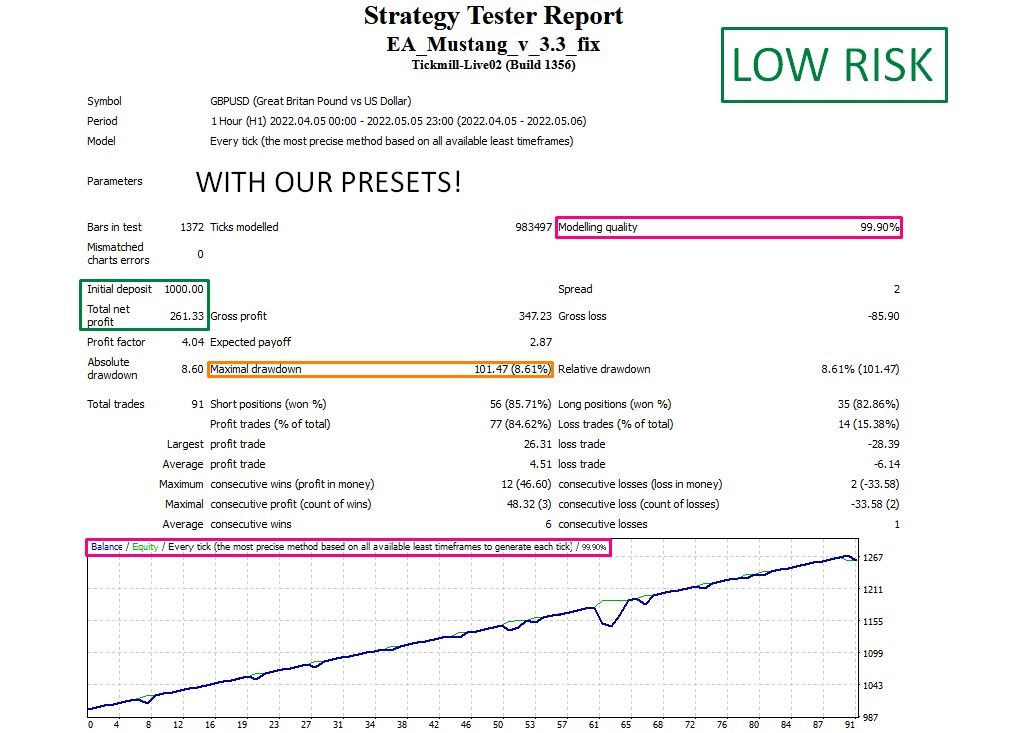Select the Initial deposit value 1000.00
The width and height of the screenshot is (1023, 733).
click(x=184, y=289)
